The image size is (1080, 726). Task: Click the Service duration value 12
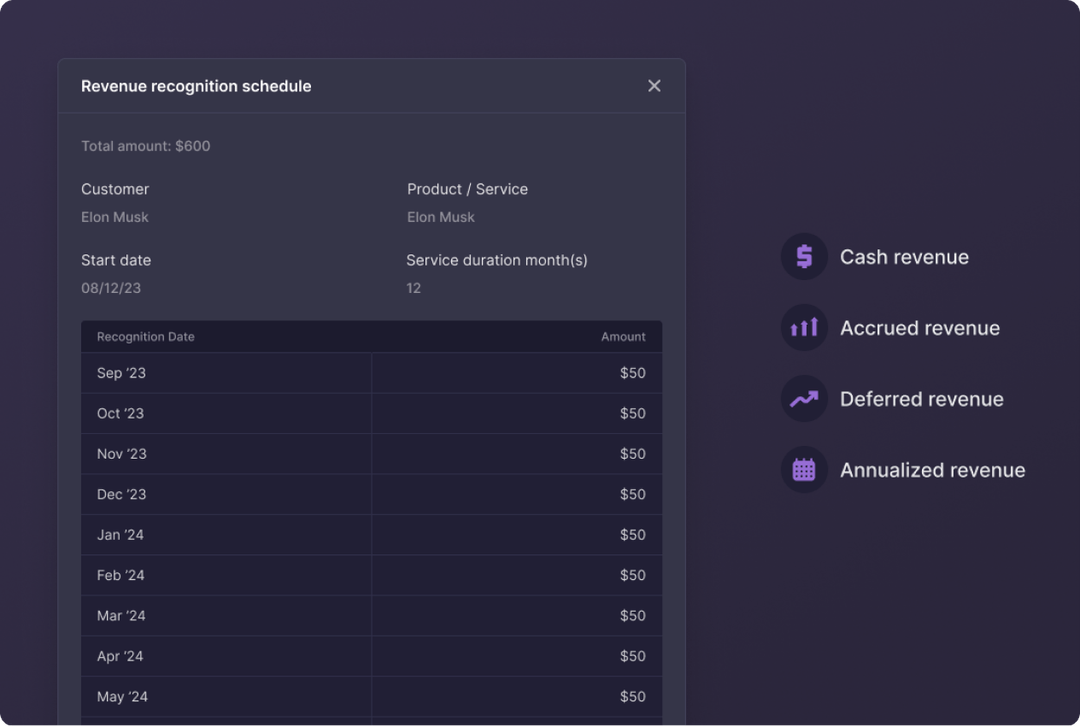click(414, 288)
